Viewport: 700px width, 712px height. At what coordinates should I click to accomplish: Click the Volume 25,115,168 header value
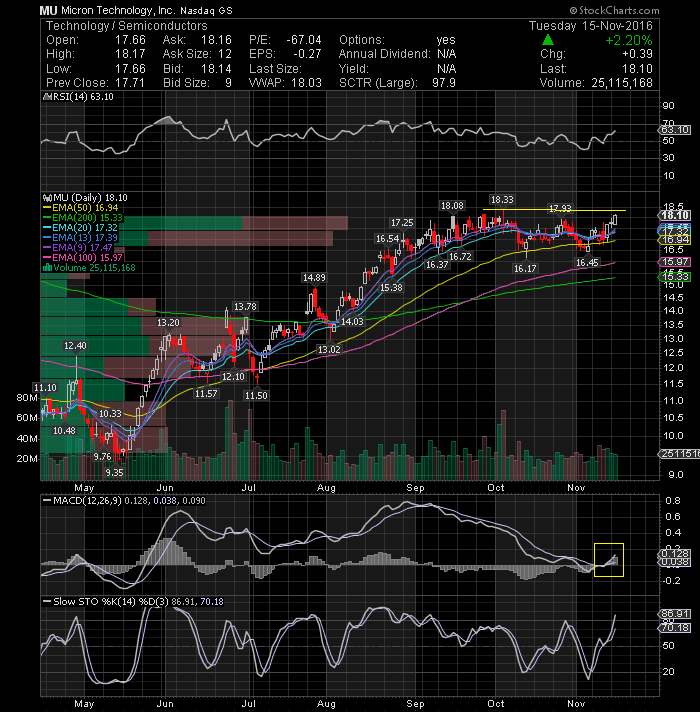point(621,83)
